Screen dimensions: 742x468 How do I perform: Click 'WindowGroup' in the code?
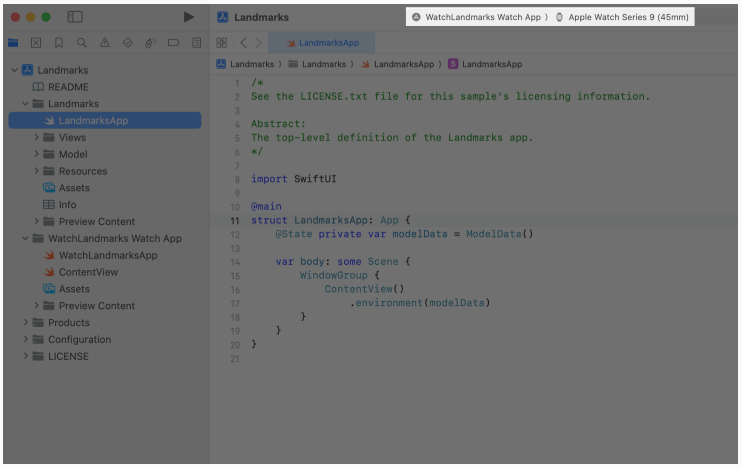[334, 275]
